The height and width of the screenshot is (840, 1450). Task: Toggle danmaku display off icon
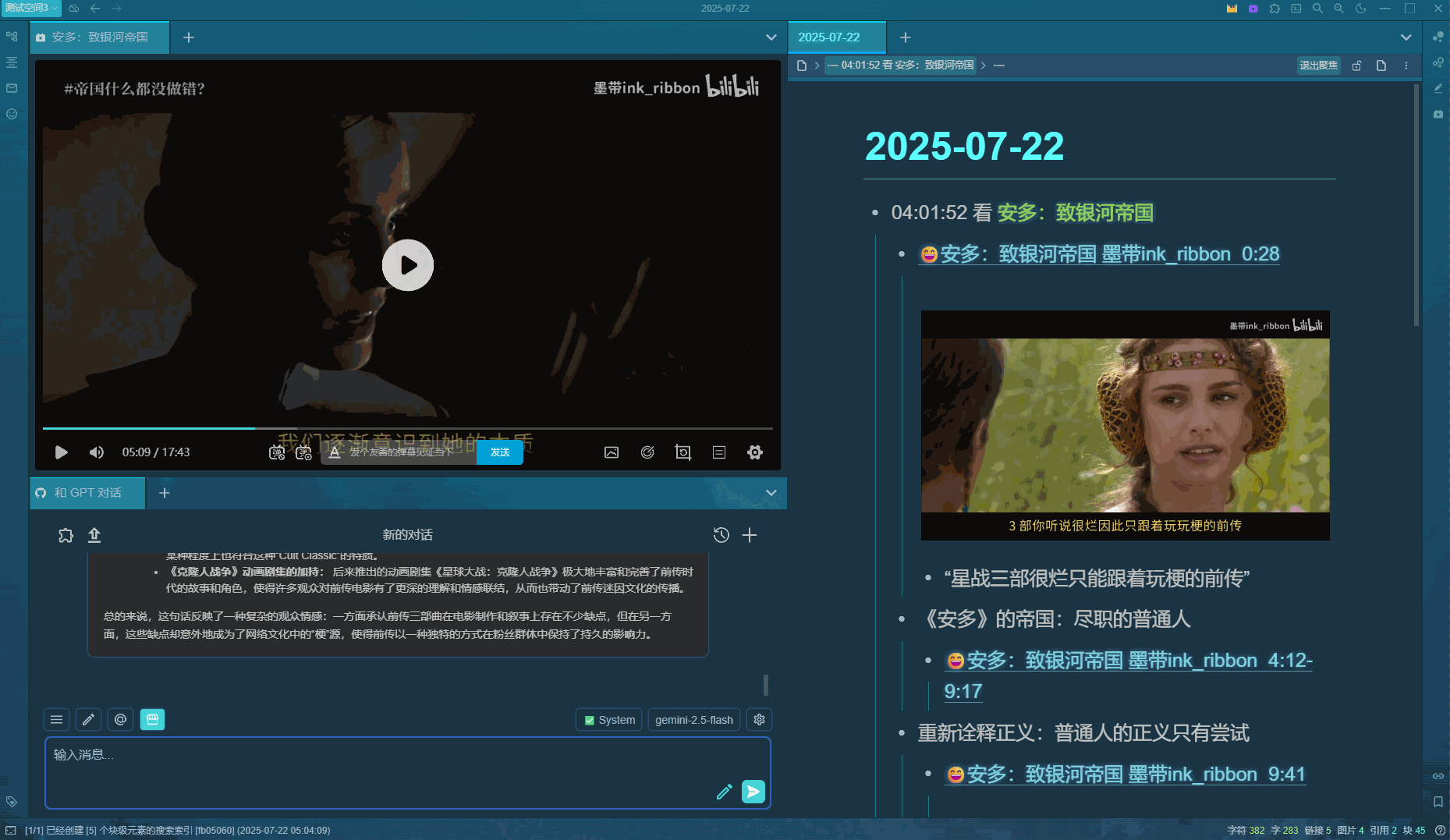tap(277, 452)
